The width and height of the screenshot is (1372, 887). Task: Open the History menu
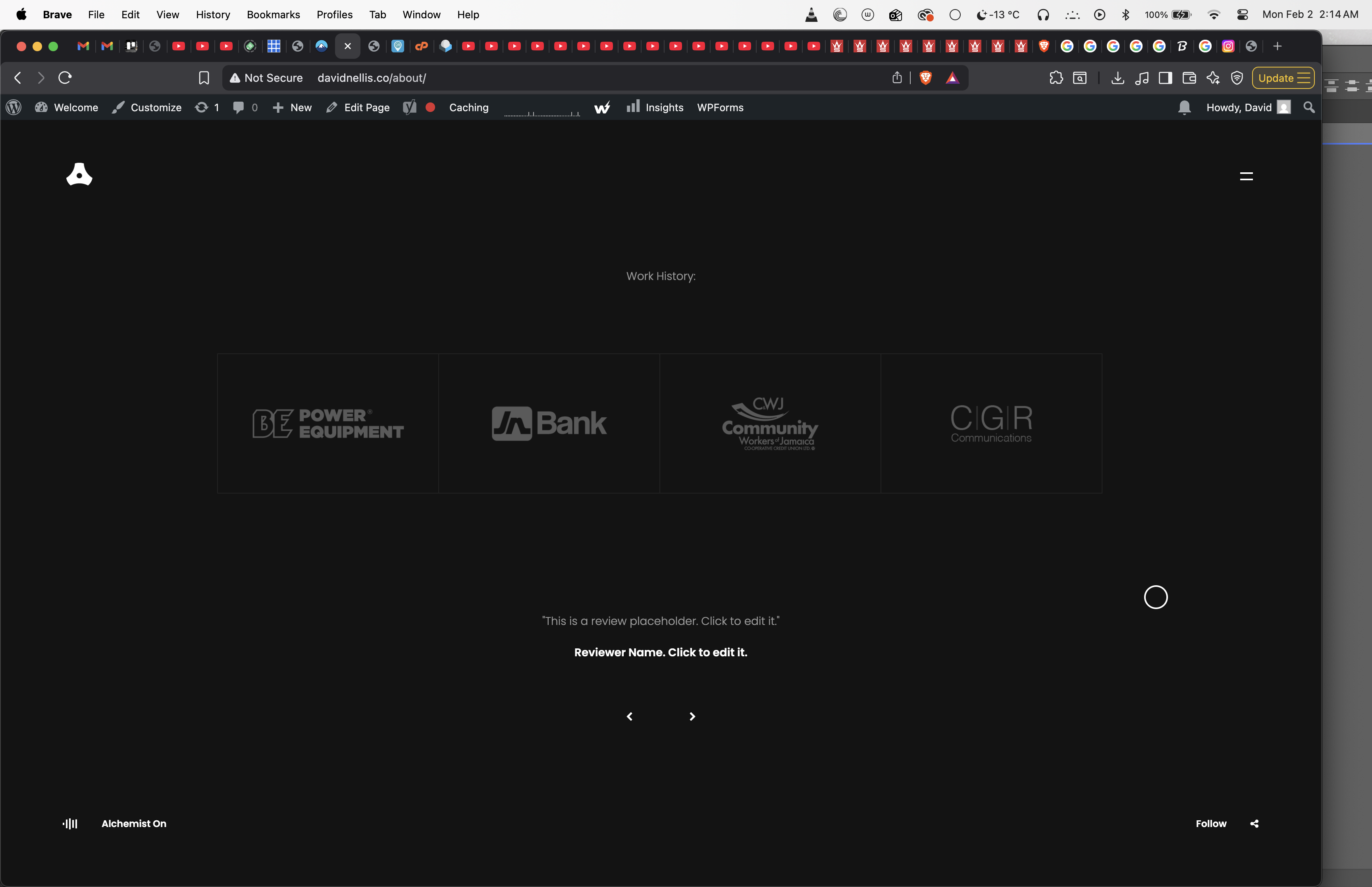tap(212, 15)
